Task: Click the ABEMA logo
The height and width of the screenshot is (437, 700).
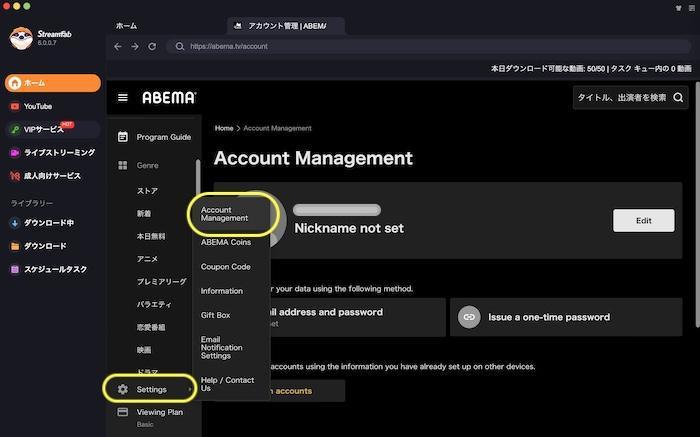Action: pos(169,97)
